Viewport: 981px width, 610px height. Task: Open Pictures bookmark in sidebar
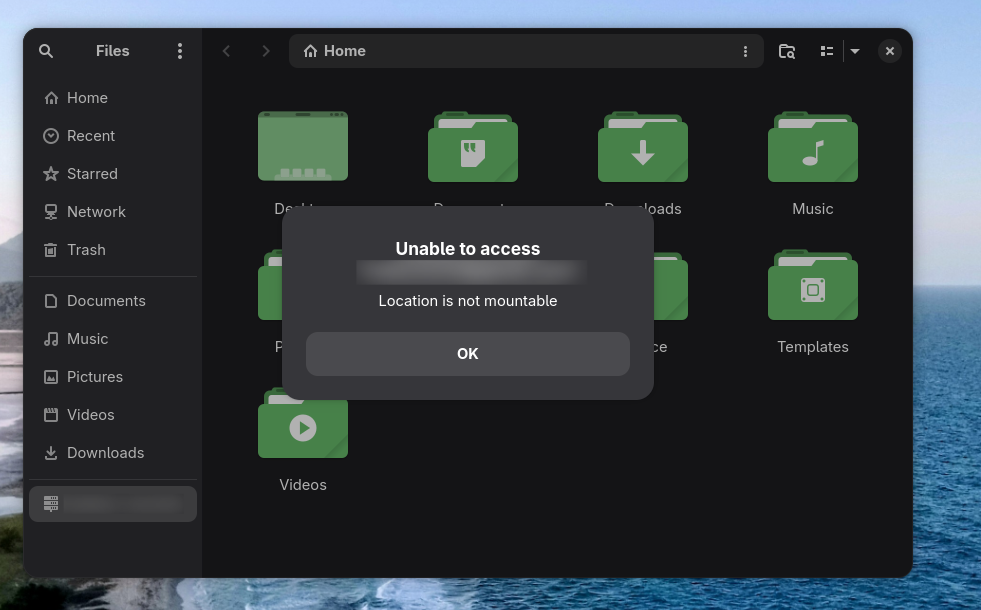tap(113, 377)
